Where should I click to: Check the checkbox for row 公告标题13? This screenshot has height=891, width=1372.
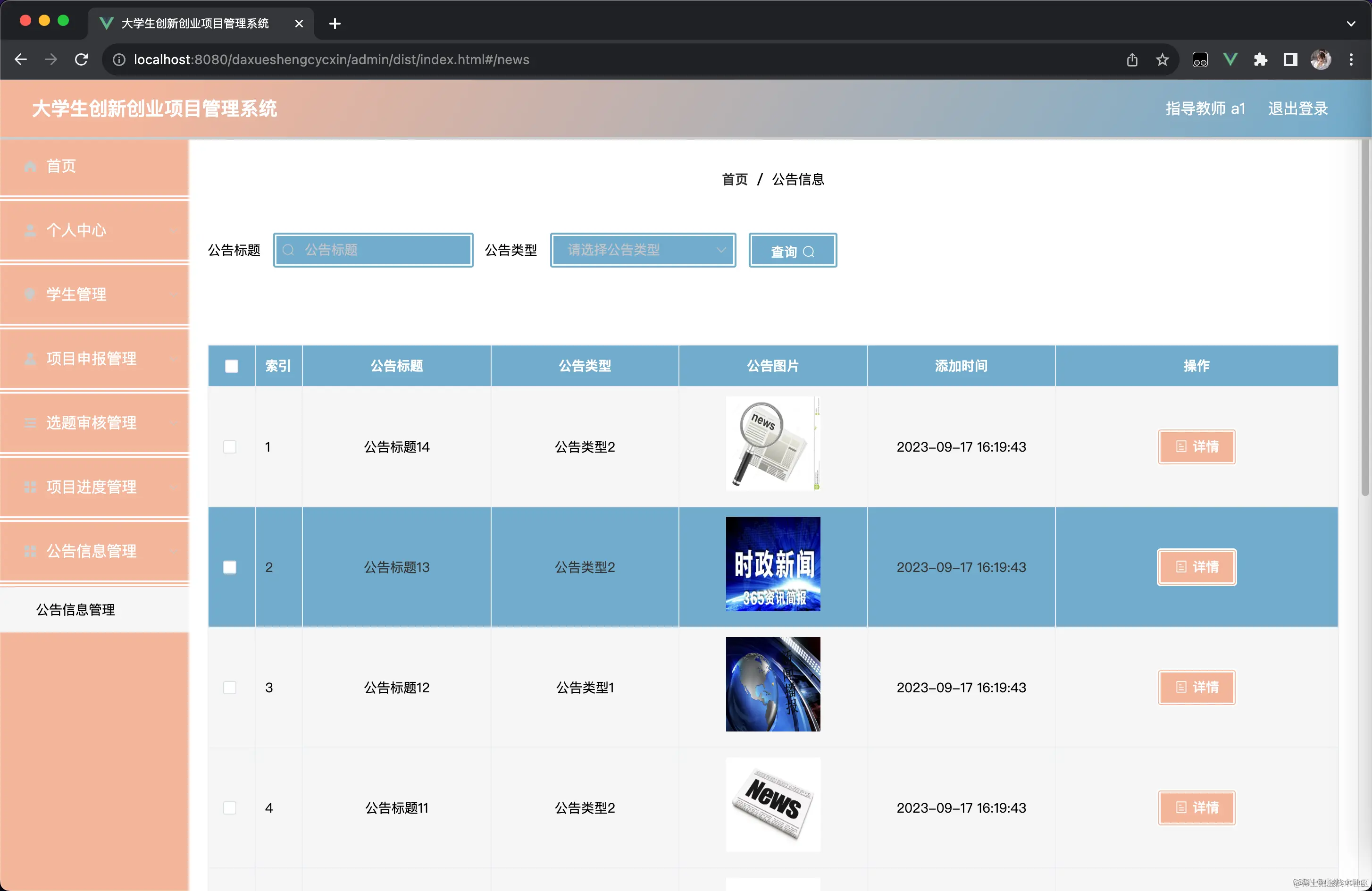tap(231, 567)
